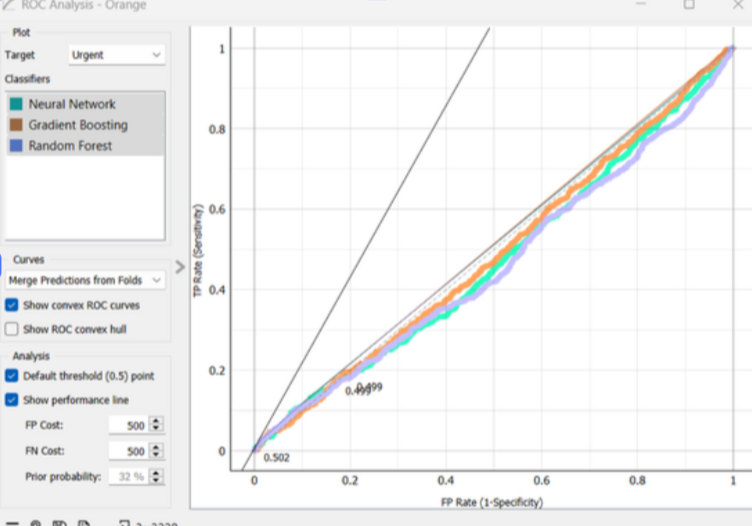This screenshot has height=526, width=752.
Task: Click the brown Gradient Boosting color swatch
Action: (x=16, y=125)
